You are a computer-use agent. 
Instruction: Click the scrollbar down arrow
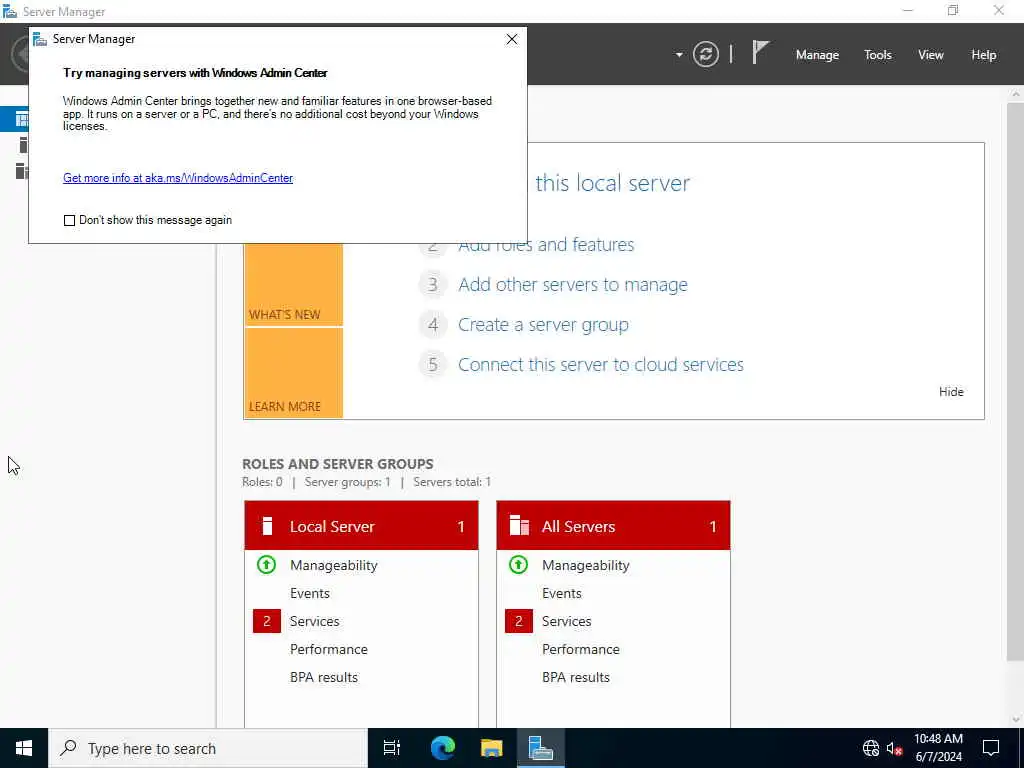coord(1016,720)
